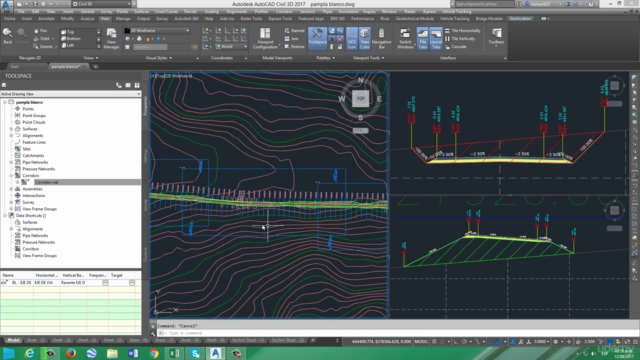Select the Pan tool
Screen dimensions: 640x360
(x=40, y=31)
